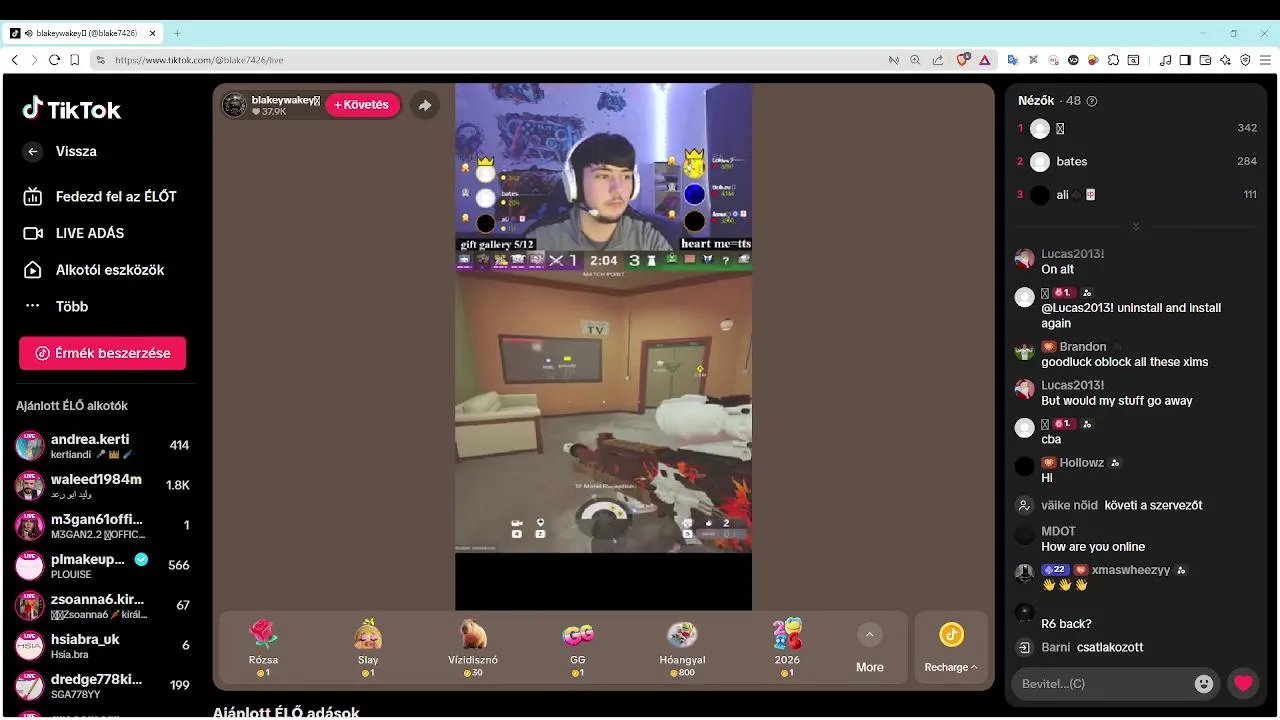Open the media control music note icon
The width and height of the screenshot is (1280, 720).
click(1165, 60)
